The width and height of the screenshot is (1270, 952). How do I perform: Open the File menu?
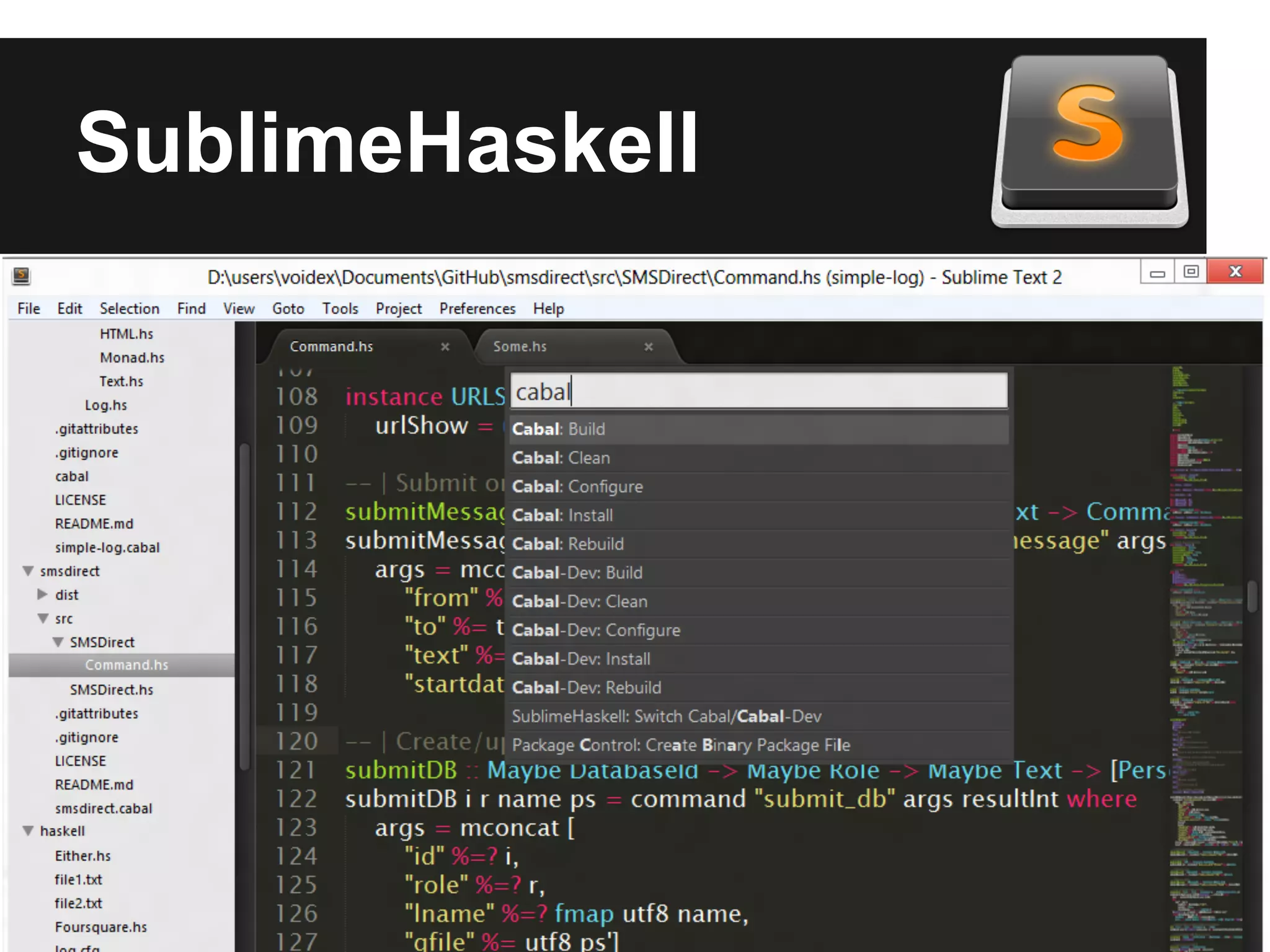(29, 309)
